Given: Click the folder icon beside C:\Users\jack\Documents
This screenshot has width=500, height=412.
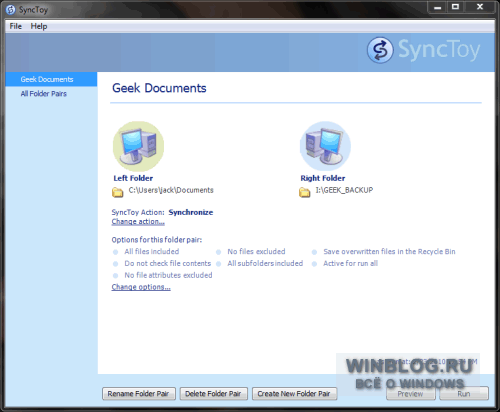Looking at the screenshot, I should (x=117, y=192).
